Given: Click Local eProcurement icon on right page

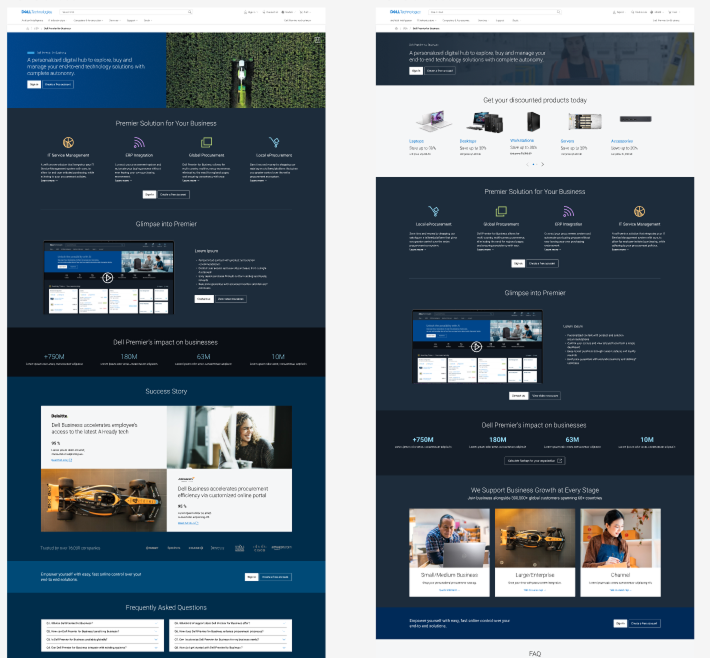Looking at the screenshot, I should (x=433, y=211).
